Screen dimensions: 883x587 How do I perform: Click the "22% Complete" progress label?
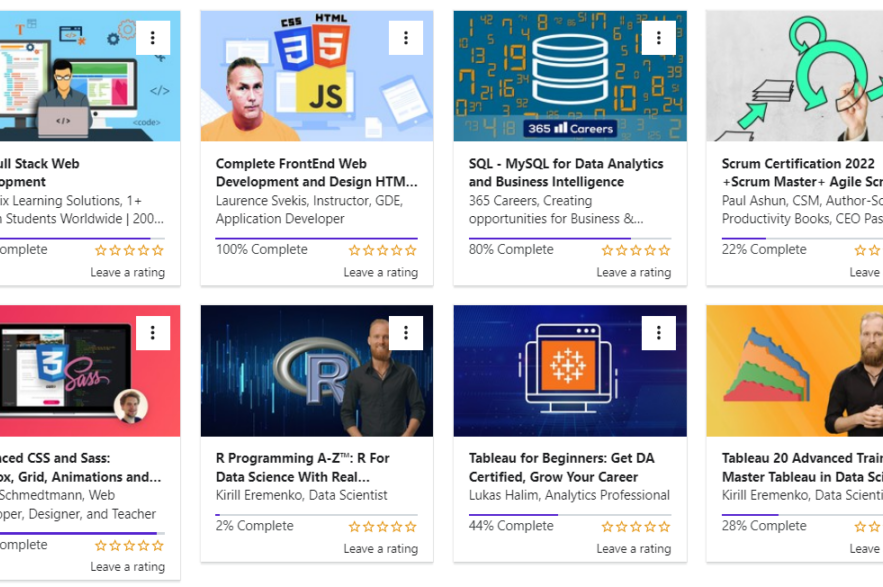(x=764, y=250)
